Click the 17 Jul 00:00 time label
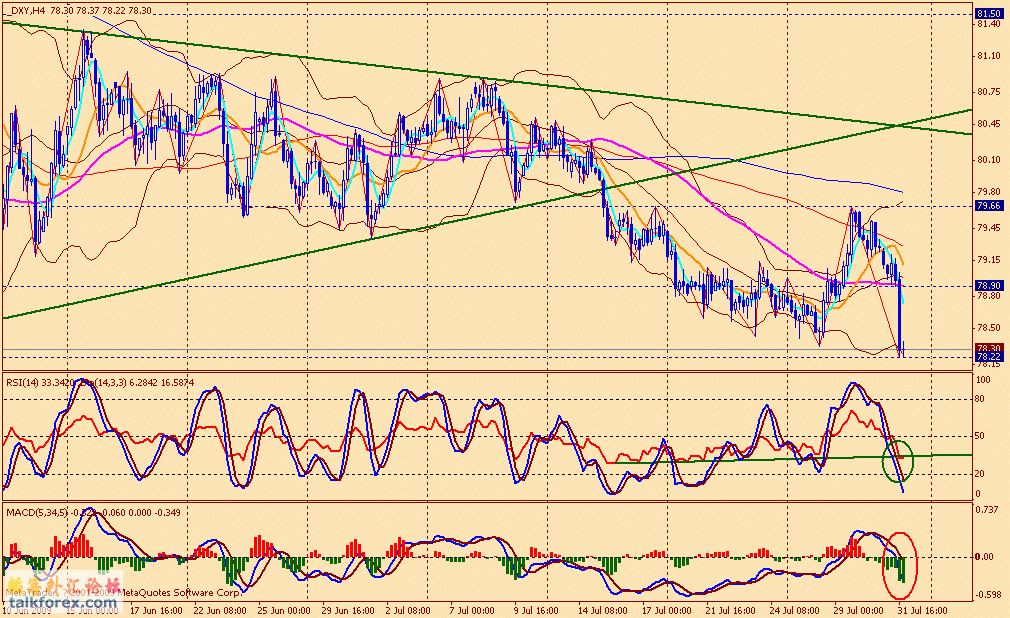This screenshot has width=1010, height=618. [666, 610]
